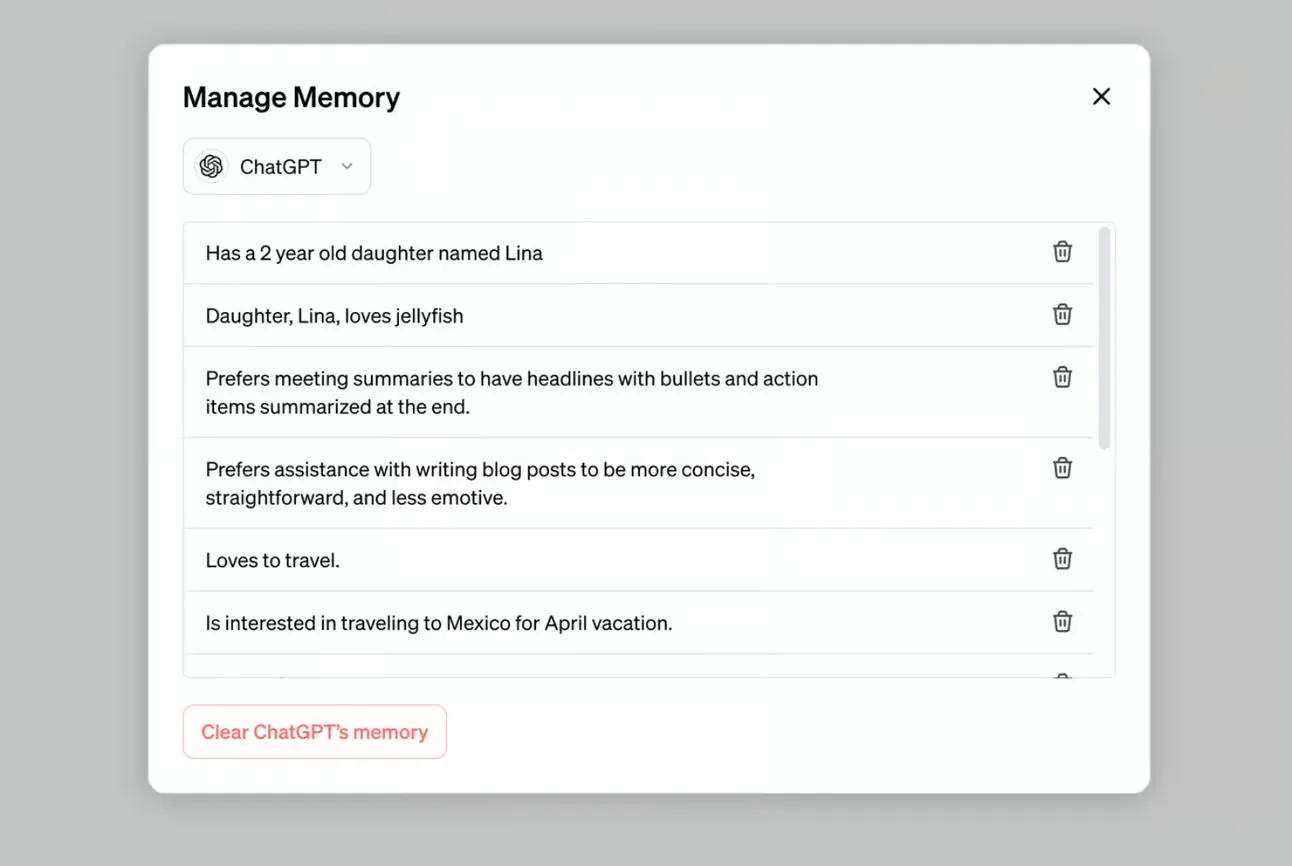
Task: Delete the memory about daughter Lina's age
Action: point(1062,252)
